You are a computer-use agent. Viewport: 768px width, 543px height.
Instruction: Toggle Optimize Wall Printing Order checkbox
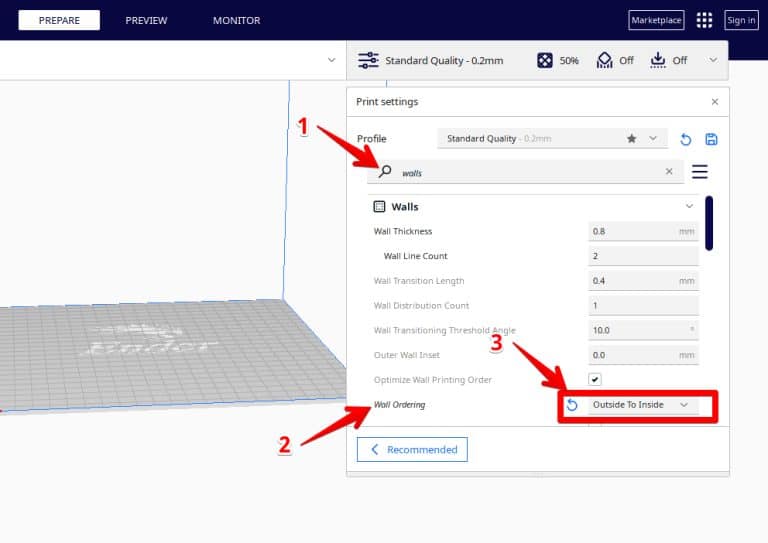coord(595,380)
